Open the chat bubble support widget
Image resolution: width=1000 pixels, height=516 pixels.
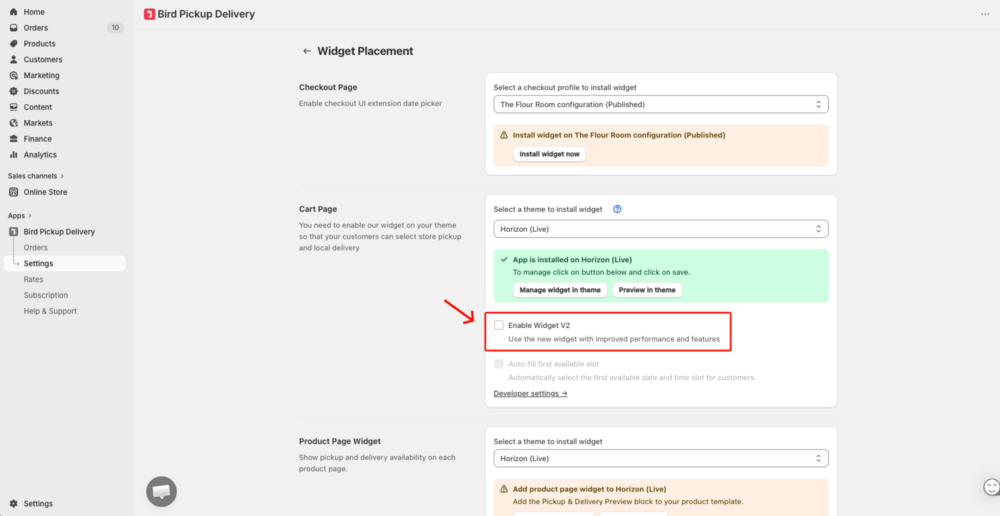(x=161, y=491)
